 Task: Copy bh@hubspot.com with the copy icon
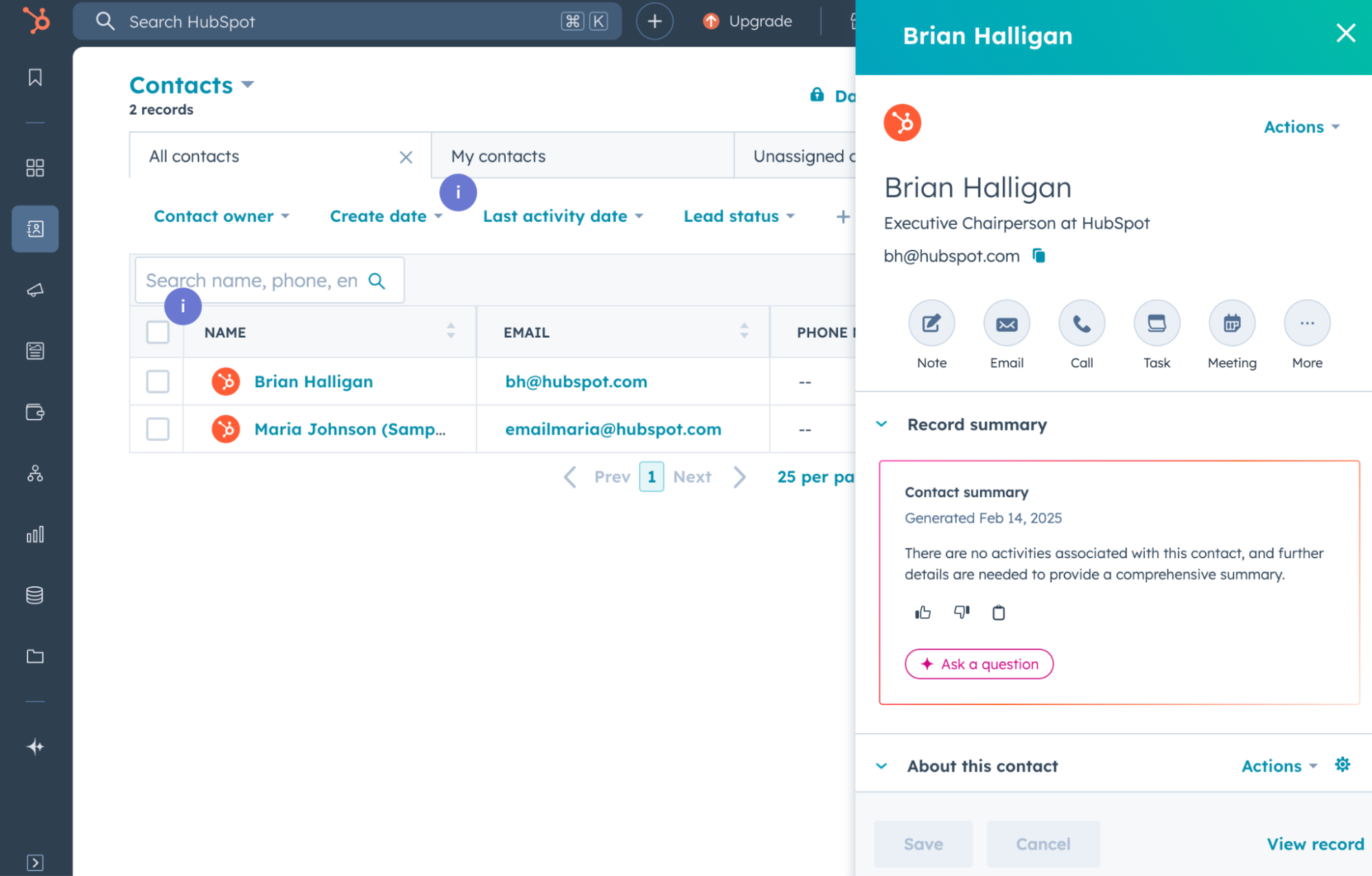(x=1039, y=256)
